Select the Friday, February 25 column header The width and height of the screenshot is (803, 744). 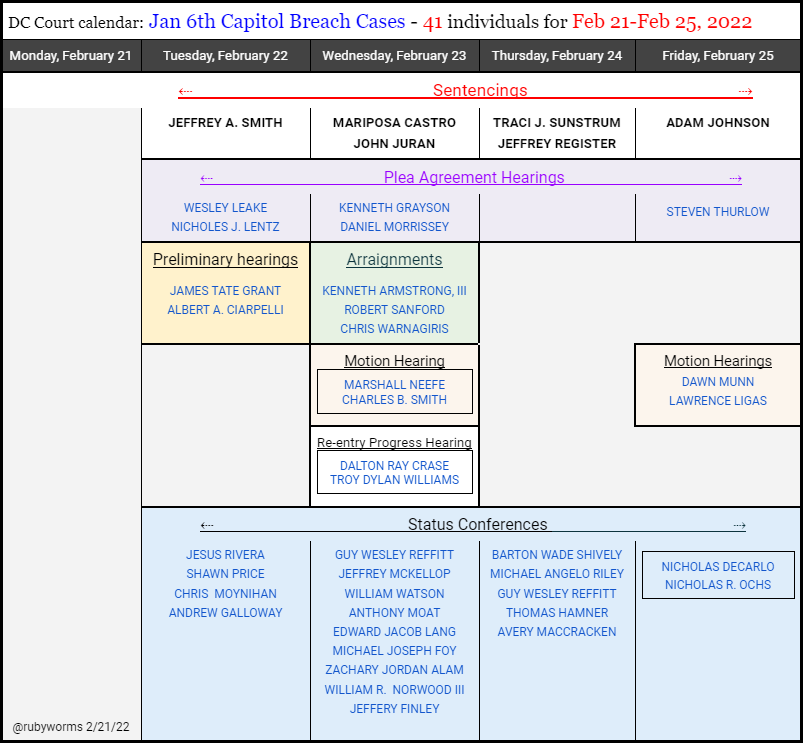coord(718,55)
